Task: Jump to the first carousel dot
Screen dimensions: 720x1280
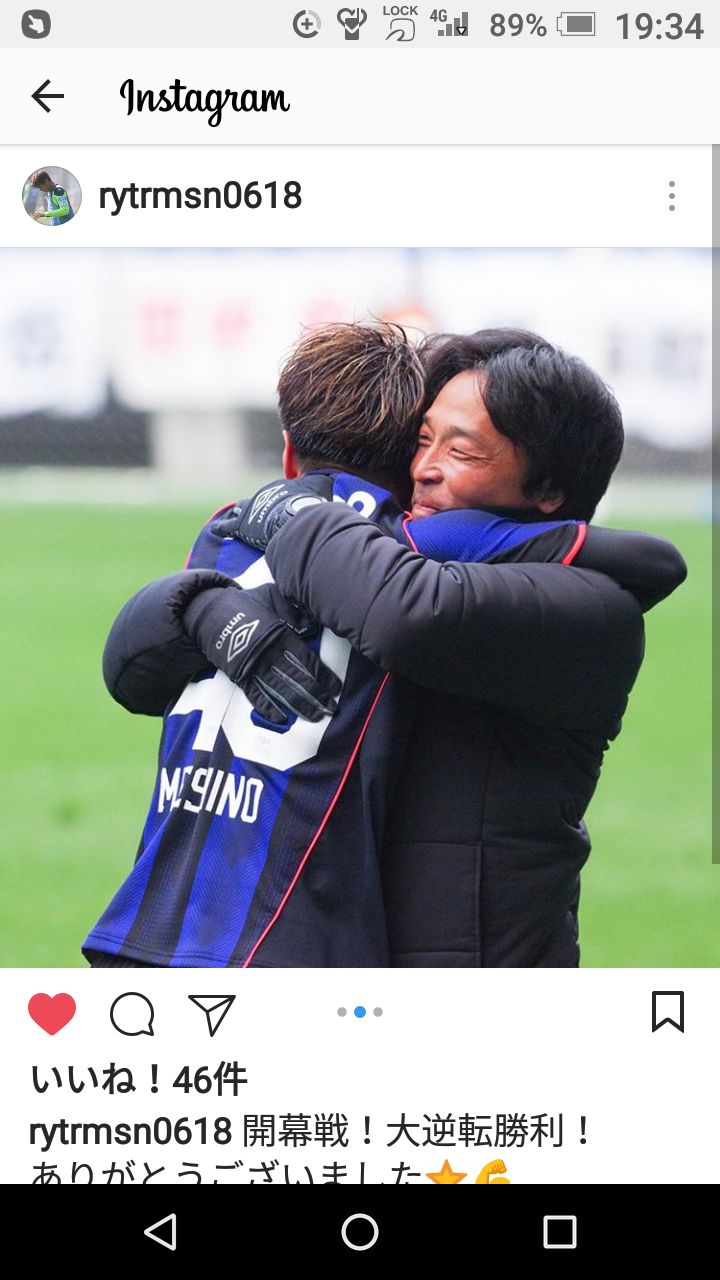Action: (342, 1012)
